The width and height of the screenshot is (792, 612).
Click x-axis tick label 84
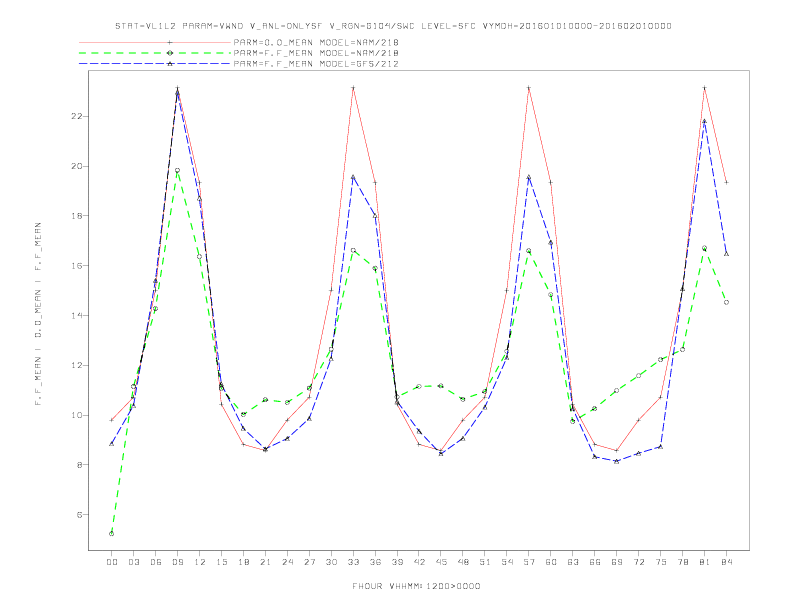[x=726, y=562]
